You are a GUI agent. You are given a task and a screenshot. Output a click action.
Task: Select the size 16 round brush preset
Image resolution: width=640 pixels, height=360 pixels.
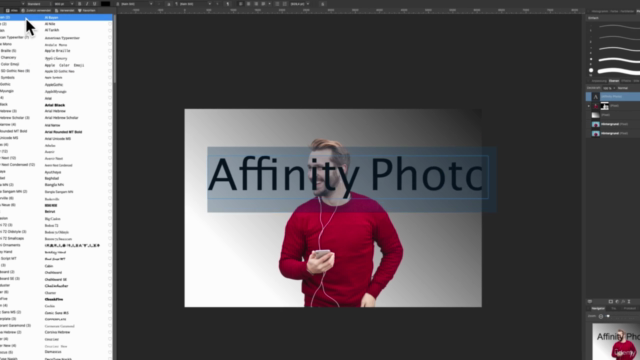point(591,71)
